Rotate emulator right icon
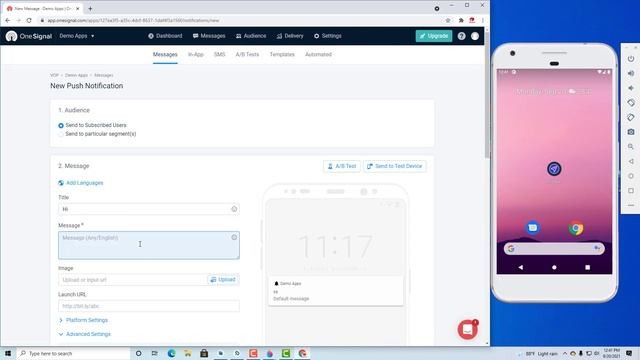The height and width of the screenshot is (360, 640). point(631,118)
